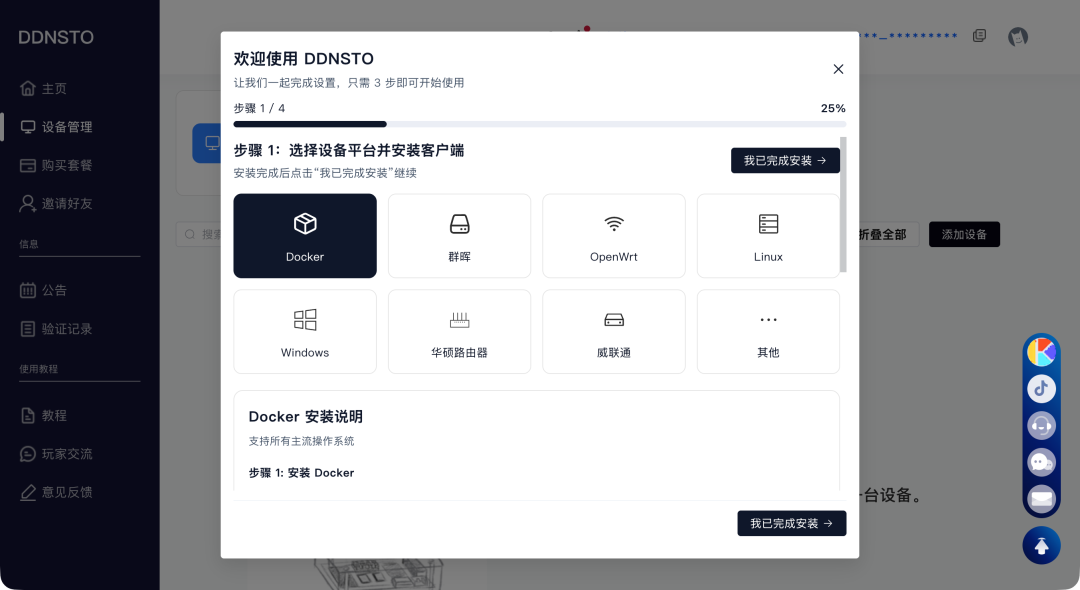Viewport: 1080px width, 590px height.
Task: Click the OpenWrt wifi icon
Action: [614, 224]
